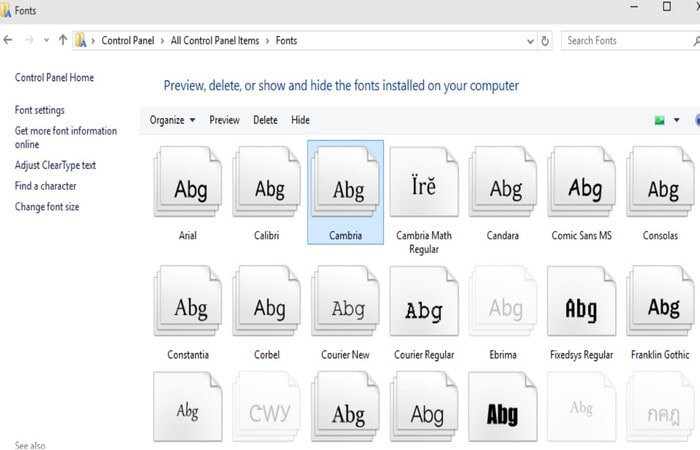
Task: Refresh the Fonts folder view
Action: (x=545, y=41)
